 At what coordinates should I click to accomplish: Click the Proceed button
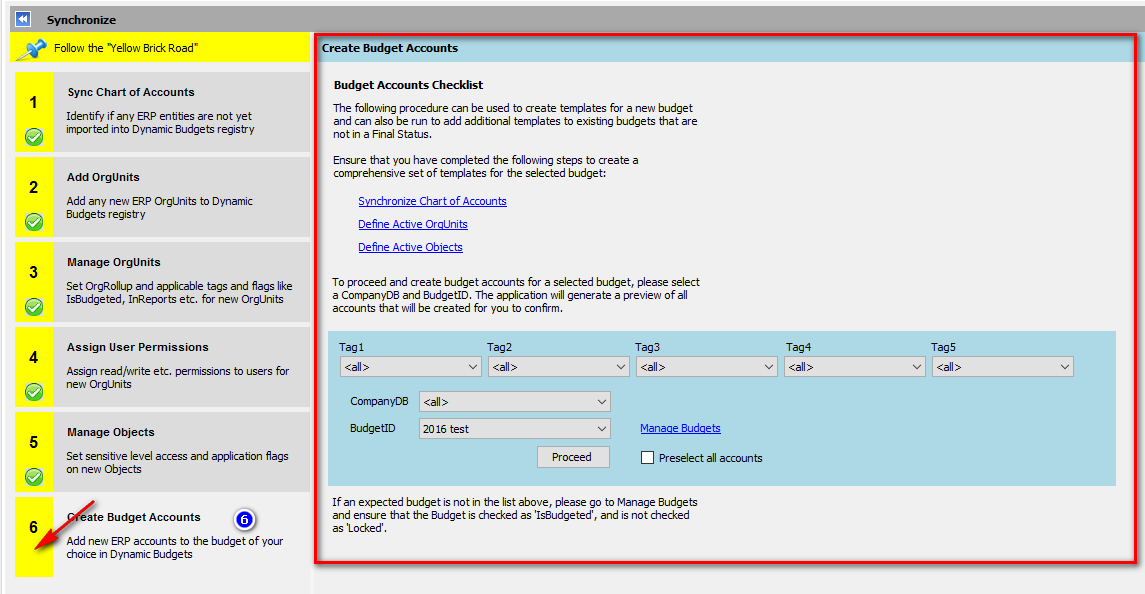pyautogui.click(x=573, y=457)
